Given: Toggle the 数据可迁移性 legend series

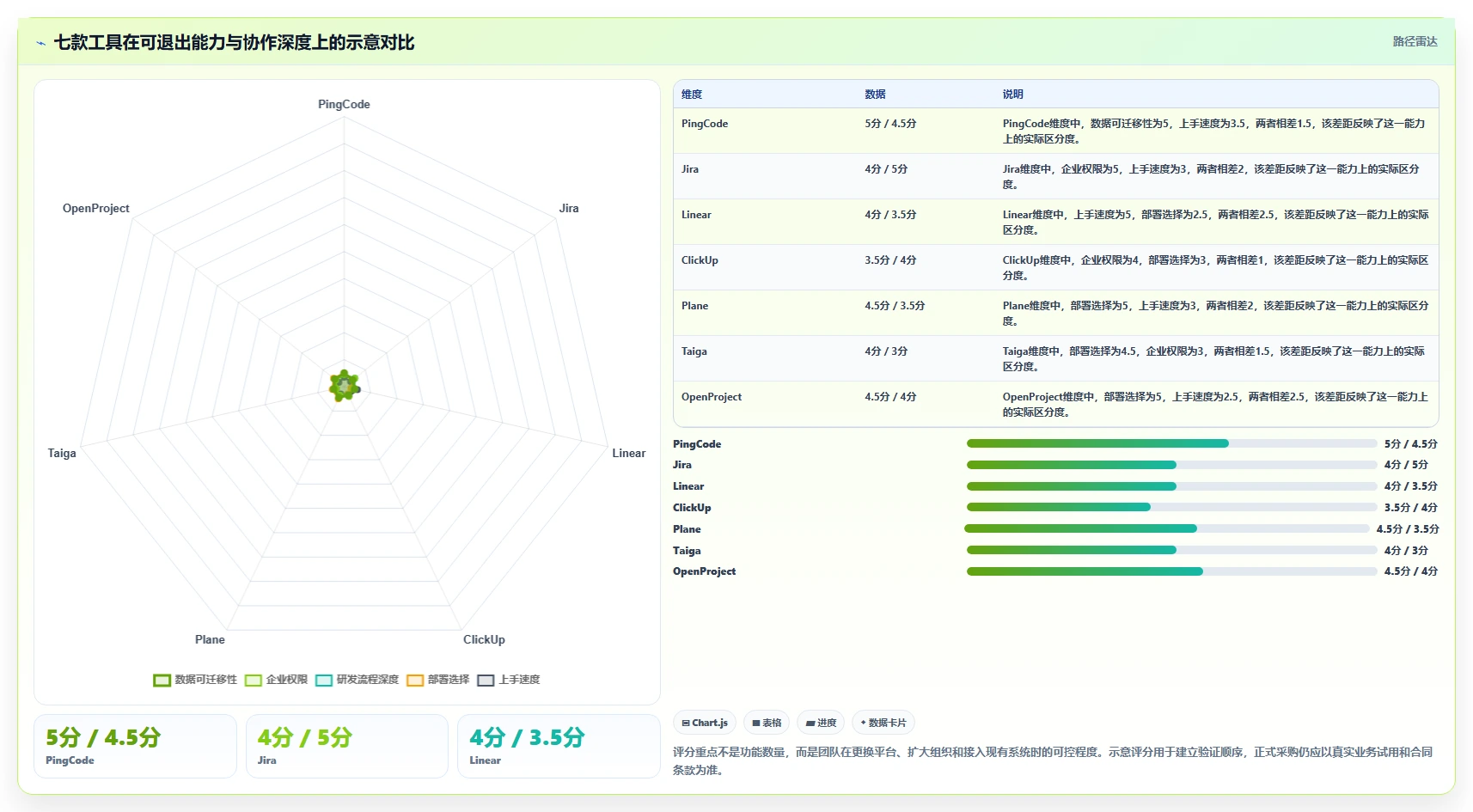Looking at the screenshot, I should coord(195,680).
